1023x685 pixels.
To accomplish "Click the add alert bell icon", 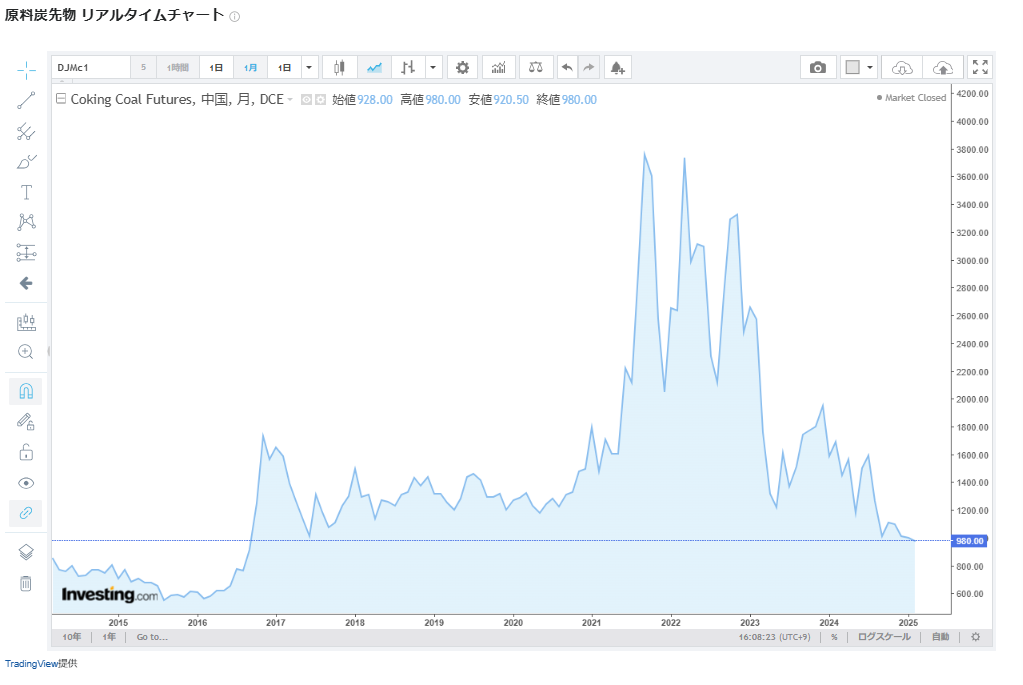I will [x=617, y=68].
